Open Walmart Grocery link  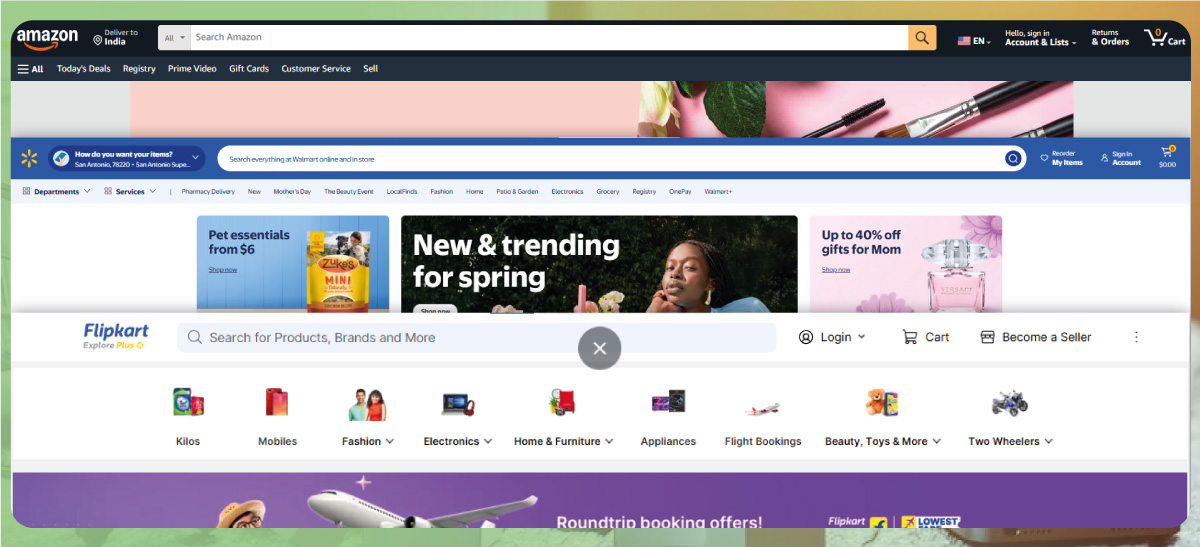[608, 191]
